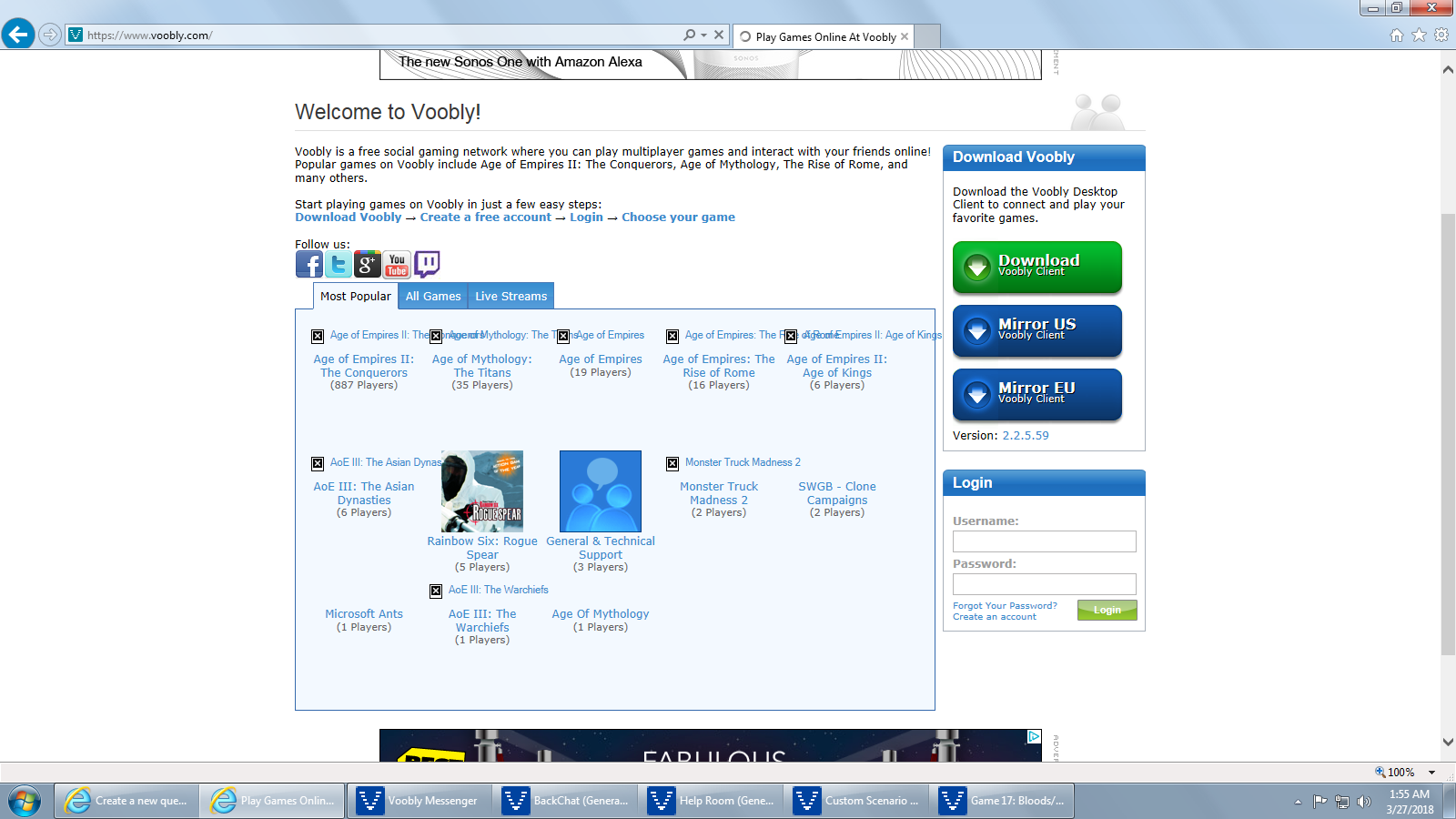Follow the Login step link in the intro text
Viewport: 1456px width, 819px height.
click(586, 217)
